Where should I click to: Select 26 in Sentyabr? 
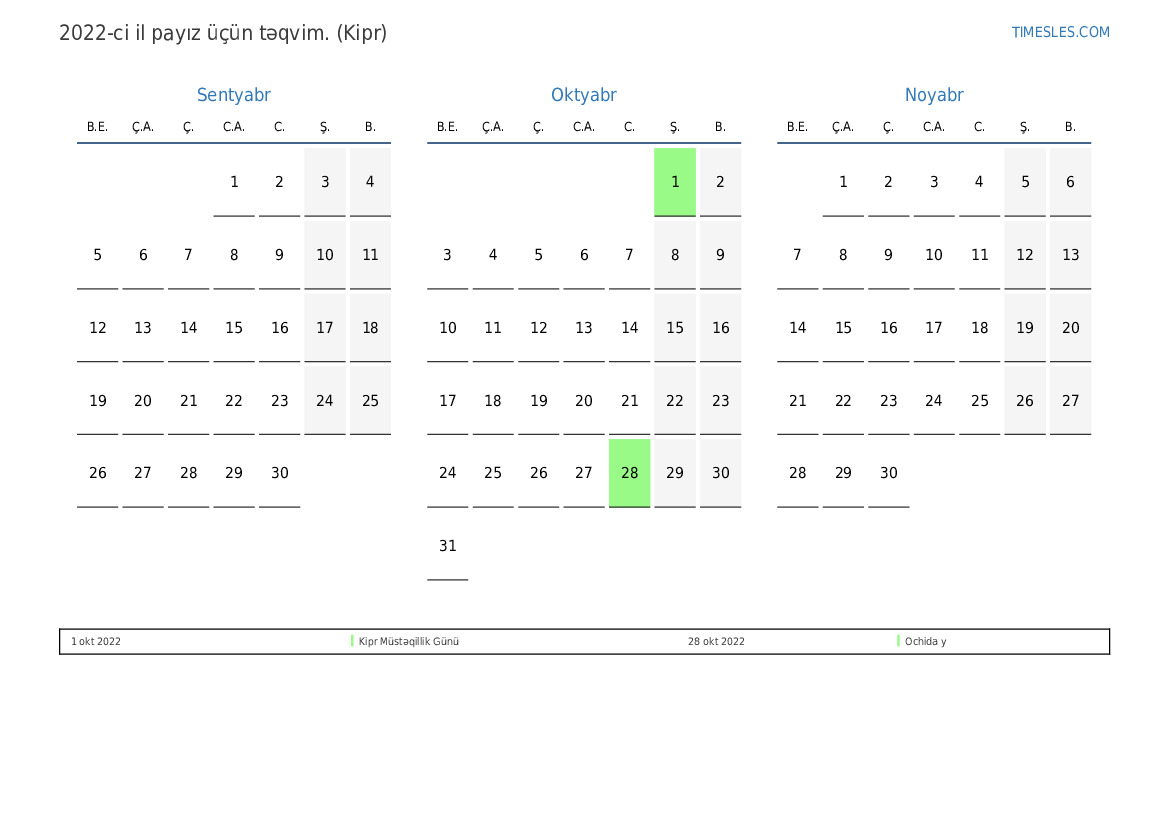98,473
